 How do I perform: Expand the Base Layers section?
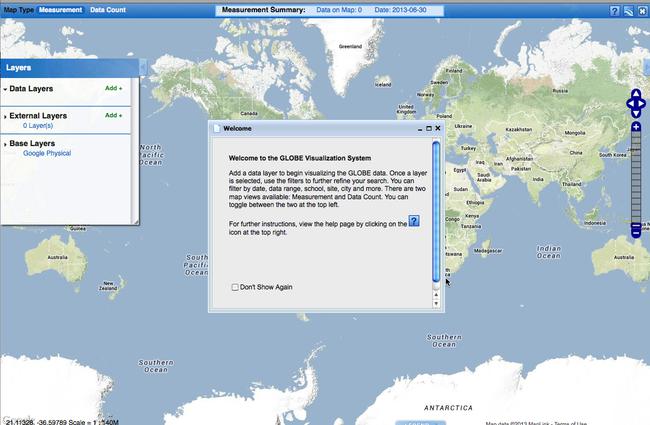(x=5, y=144)
